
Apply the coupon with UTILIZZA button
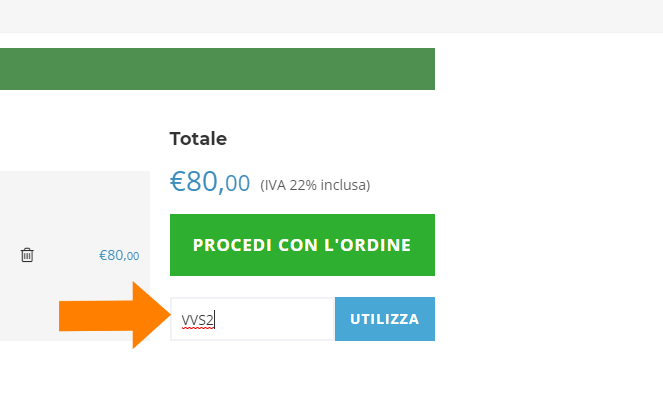[385, 319]
